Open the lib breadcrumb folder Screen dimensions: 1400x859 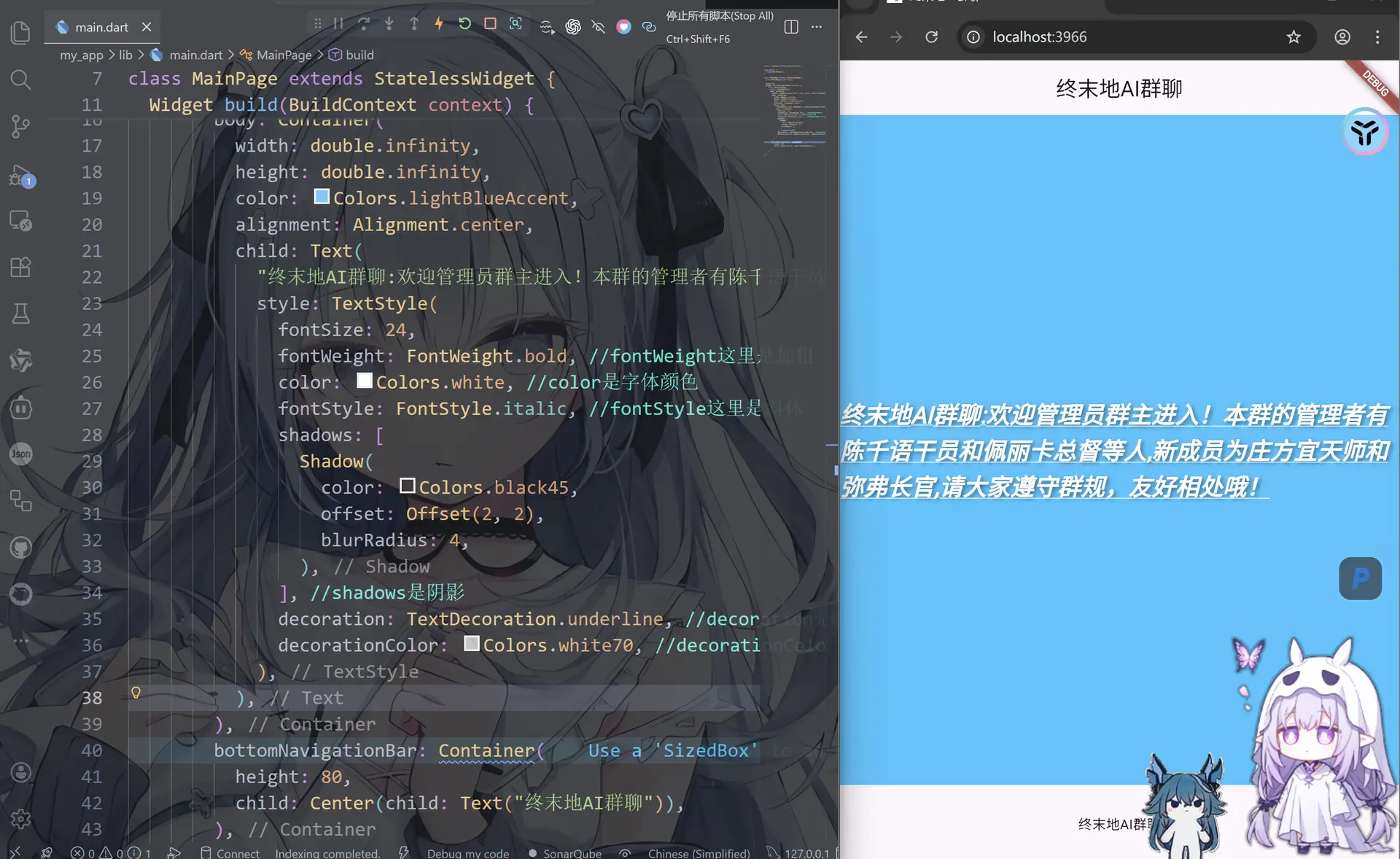125,55
